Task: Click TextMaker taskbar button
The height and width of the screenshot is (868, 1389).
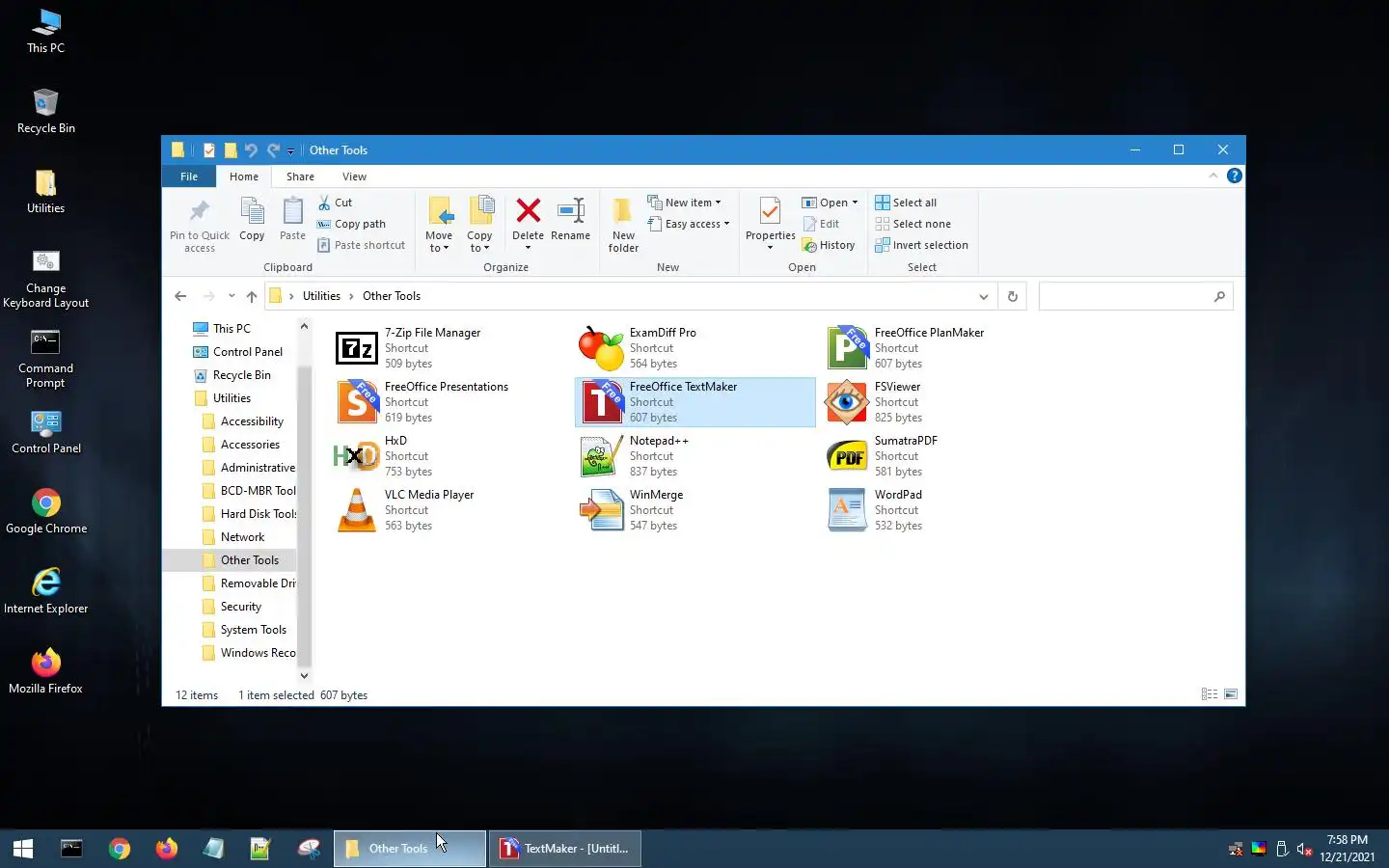Action: point(565,849)
